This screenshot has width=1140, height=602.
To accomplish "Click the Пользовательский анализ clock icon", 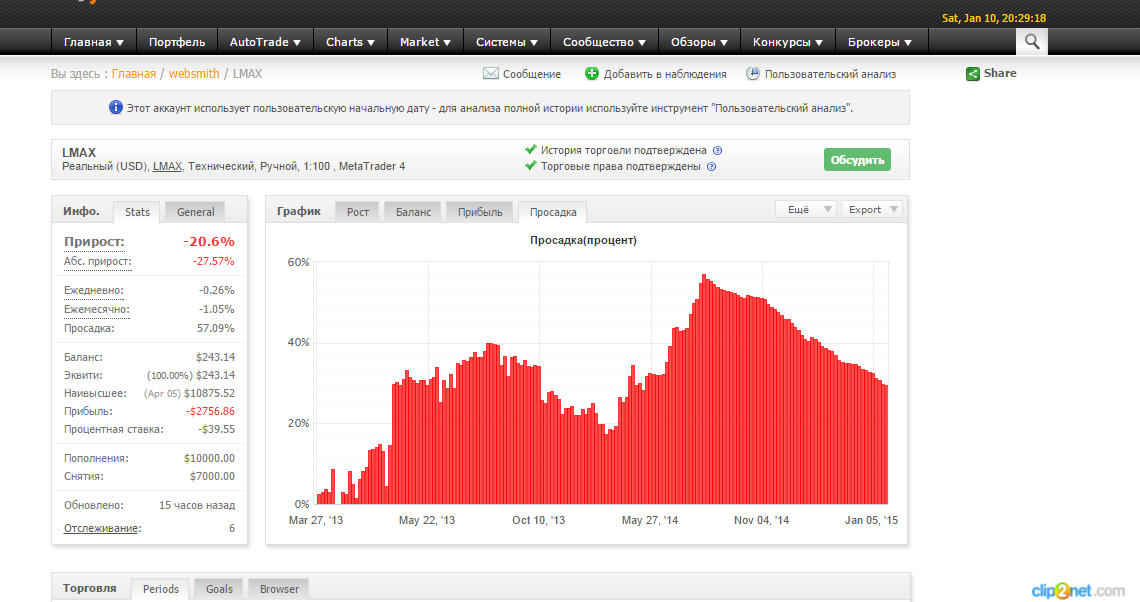I will (x=753, y=73).
